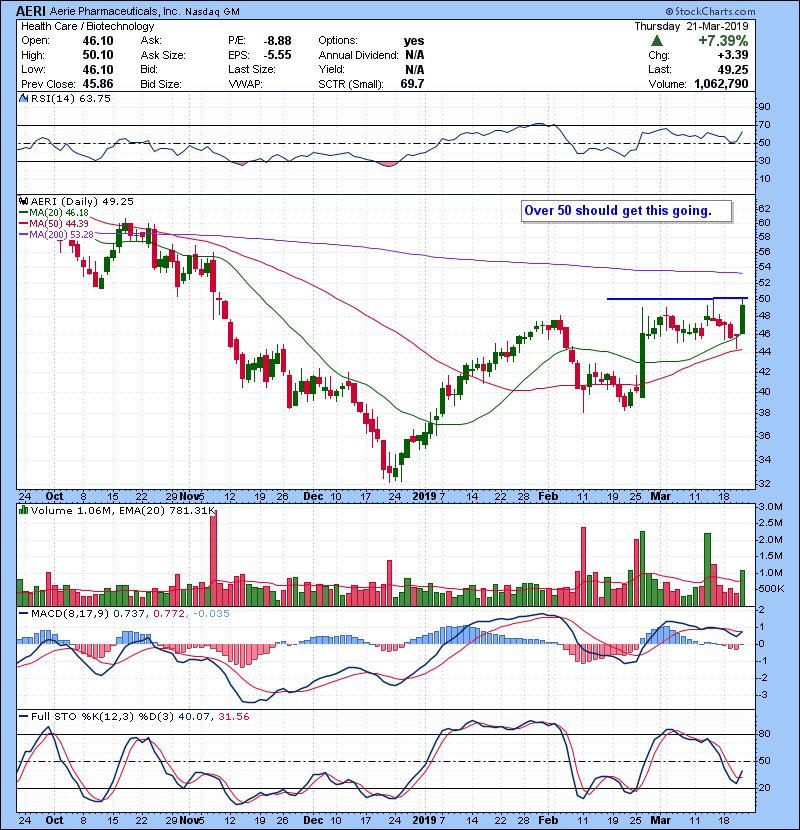Click the 500K volume axis label
Image resolution: width=800 pixels, height=830 pixels.
pyautogui.click(x=771, y=589)
